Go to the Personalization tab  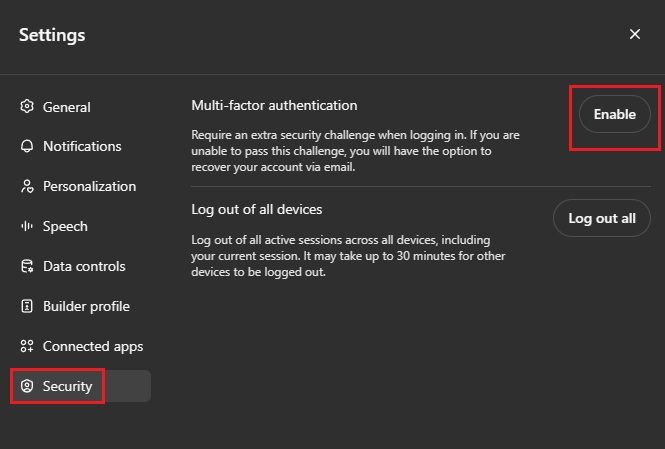tap(89, 186)
